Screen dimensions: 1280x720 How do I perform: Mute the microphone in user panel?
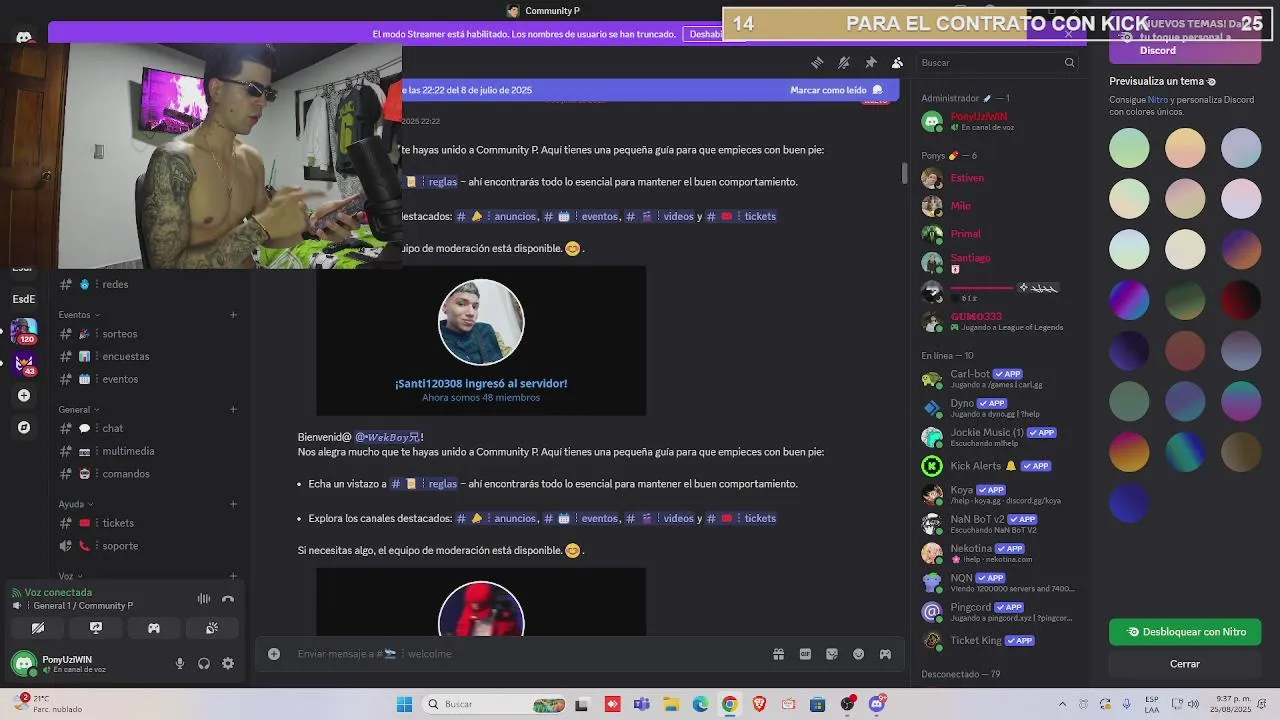pyautogui.click(x=180, y=663)
